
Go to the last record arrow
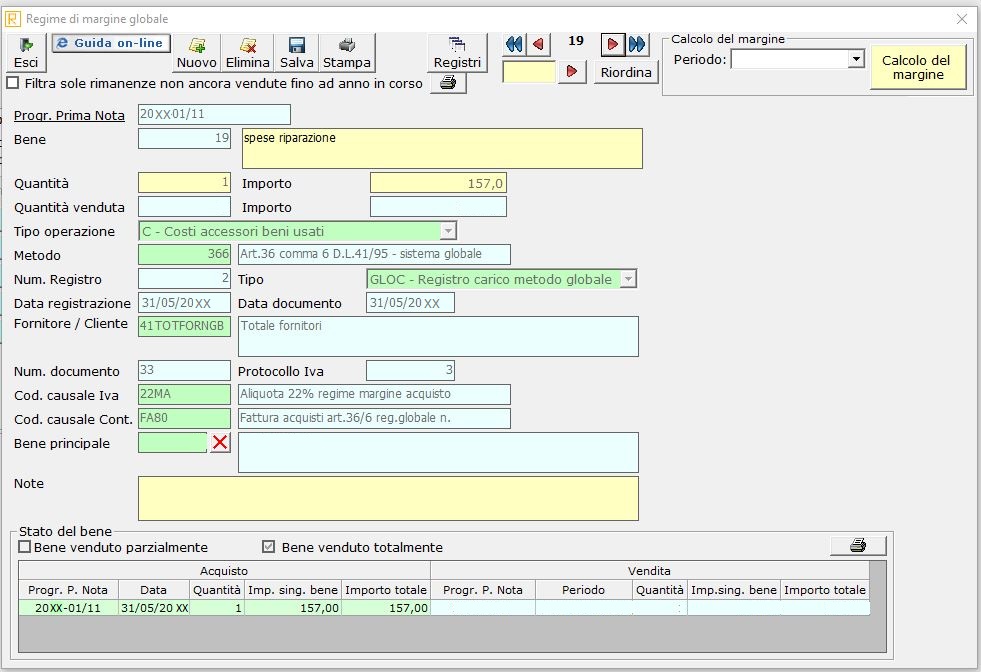coord(637,44)
